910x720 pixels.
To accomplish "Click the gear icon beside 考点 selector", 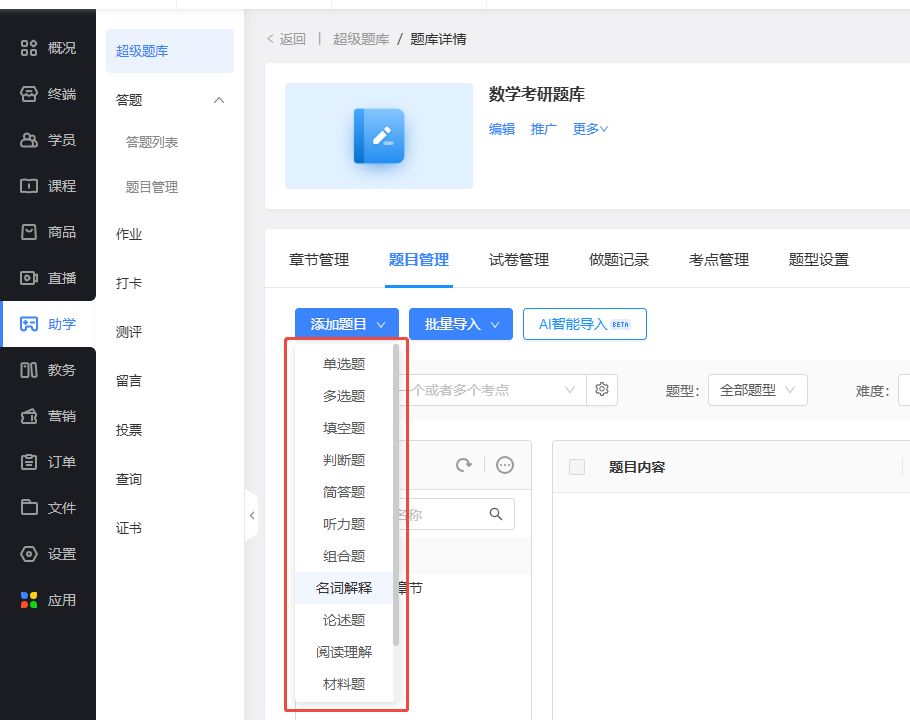I will [x=602, y=389].
